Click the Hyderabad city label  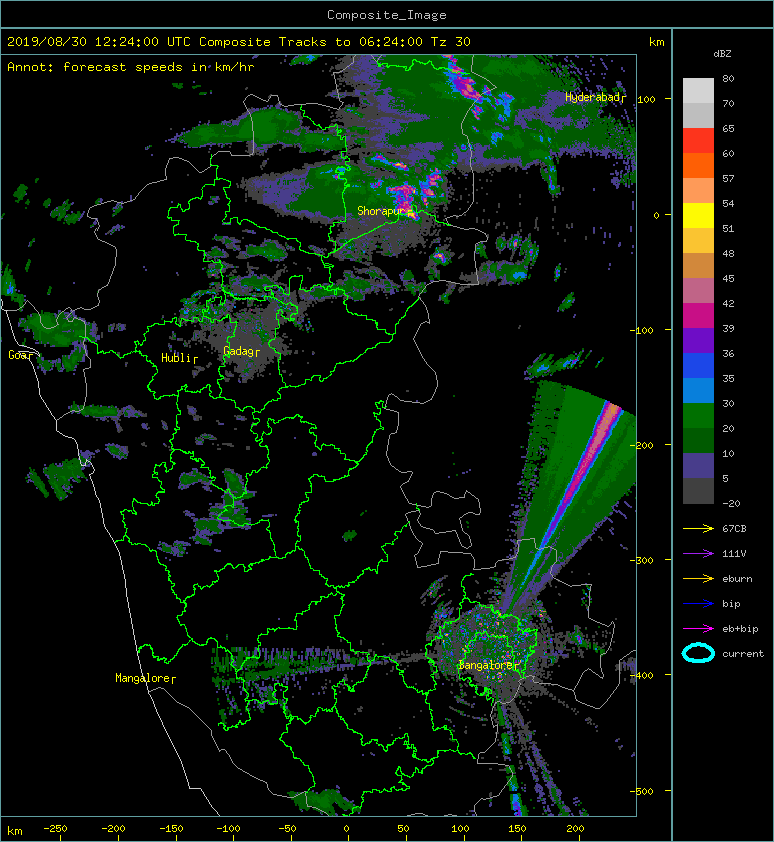click(594, 97)
